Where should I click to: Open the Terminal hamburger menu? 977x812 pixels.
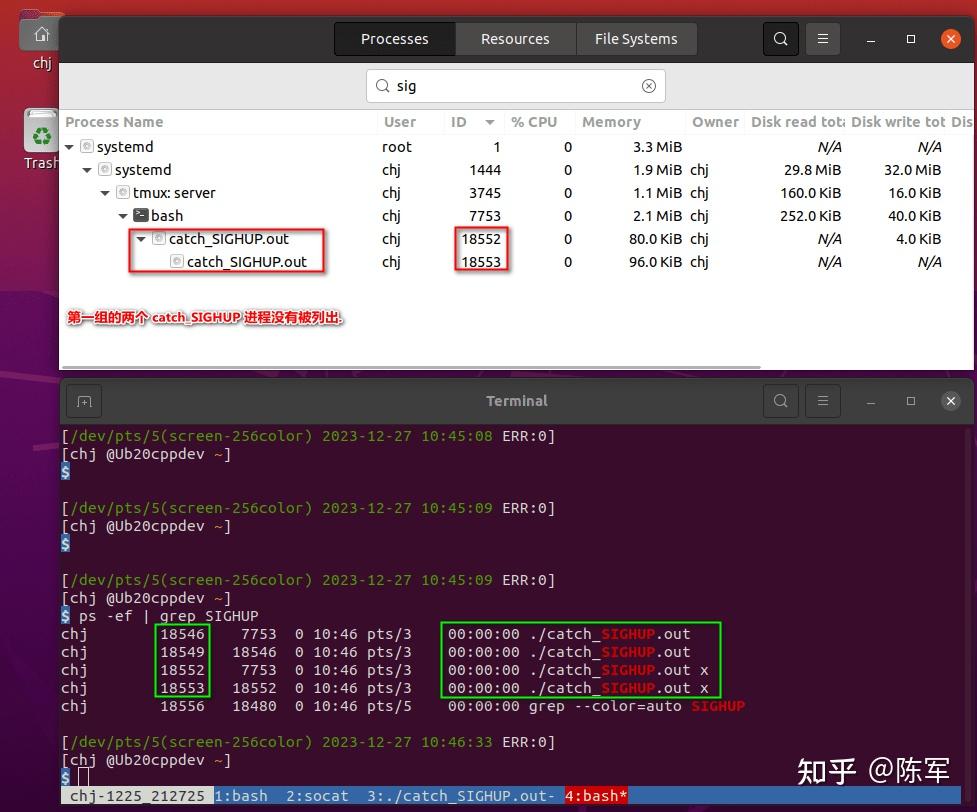[822, 400]
